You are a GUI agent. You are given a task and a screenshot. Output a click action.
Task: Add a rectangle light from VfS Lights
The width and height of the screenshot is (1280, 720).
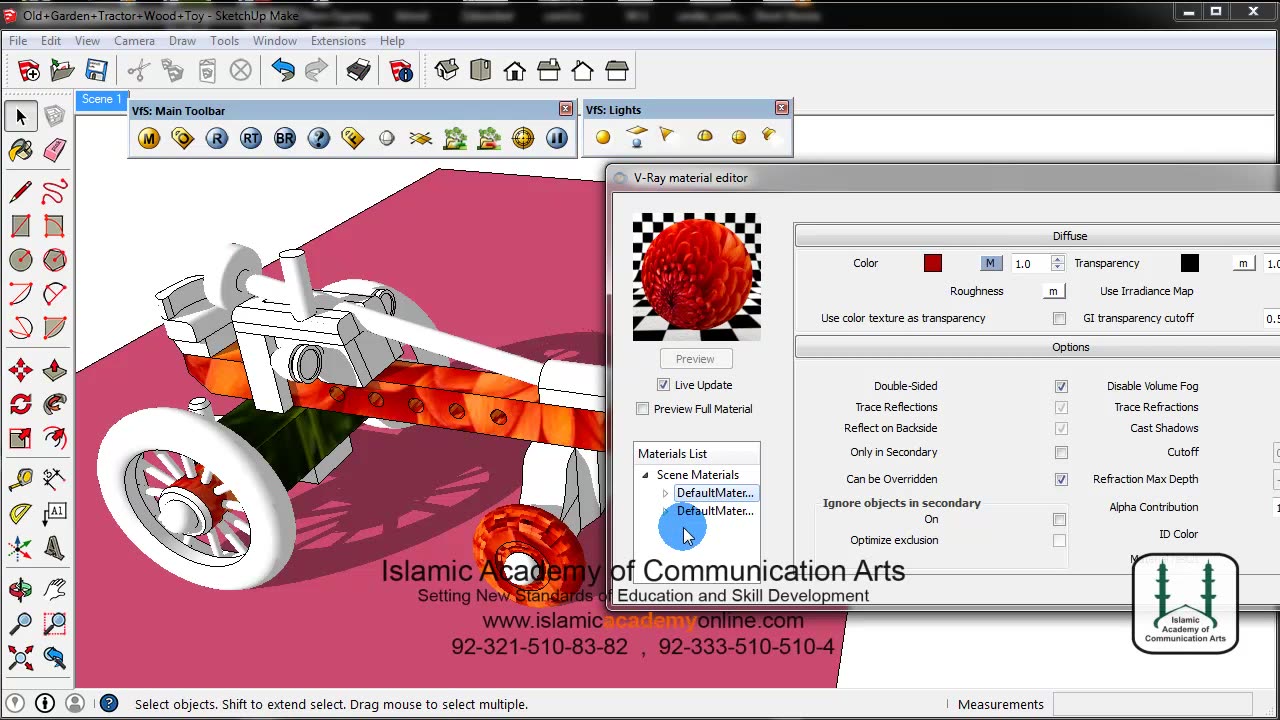(x=637, y=136)
